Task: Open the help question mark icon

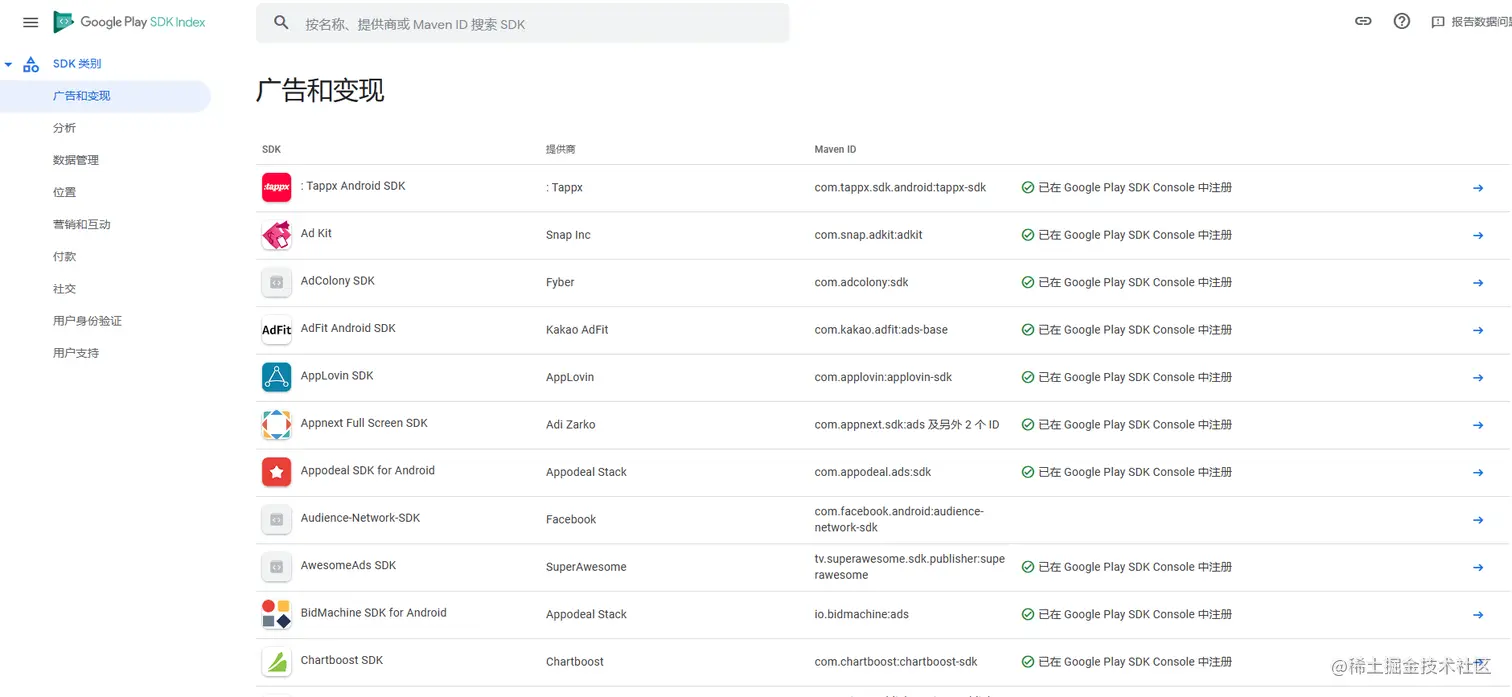Action: click(x=1402, y=21)
